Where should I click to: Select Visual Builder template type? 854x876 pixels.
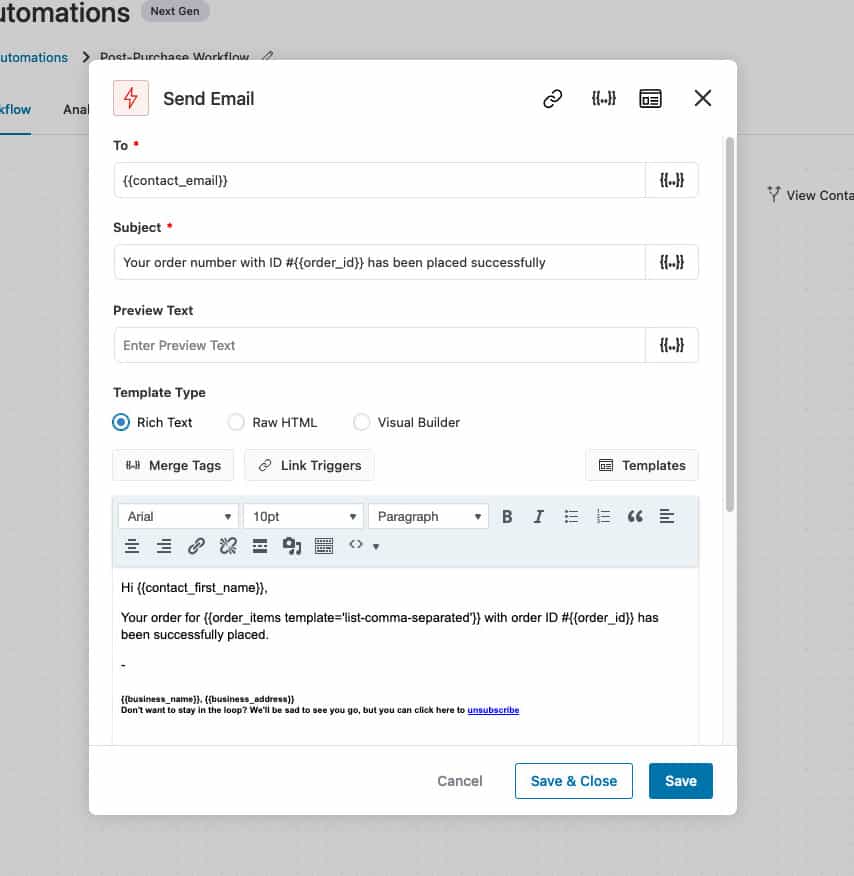[361, 422]
